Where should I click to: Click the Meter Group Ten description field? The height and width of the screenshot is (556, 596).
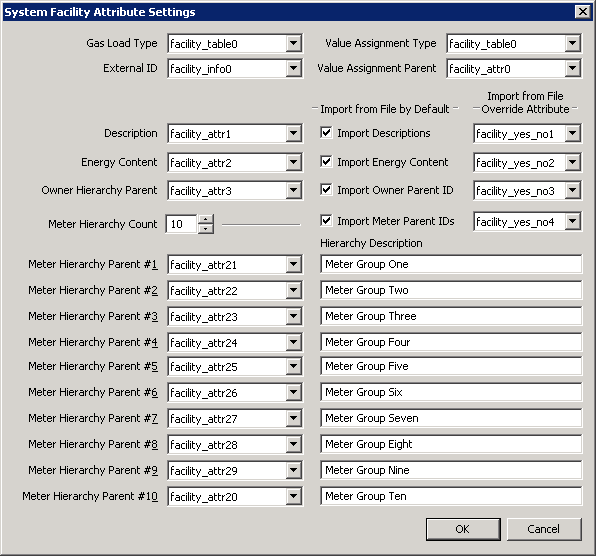[451, 496]
